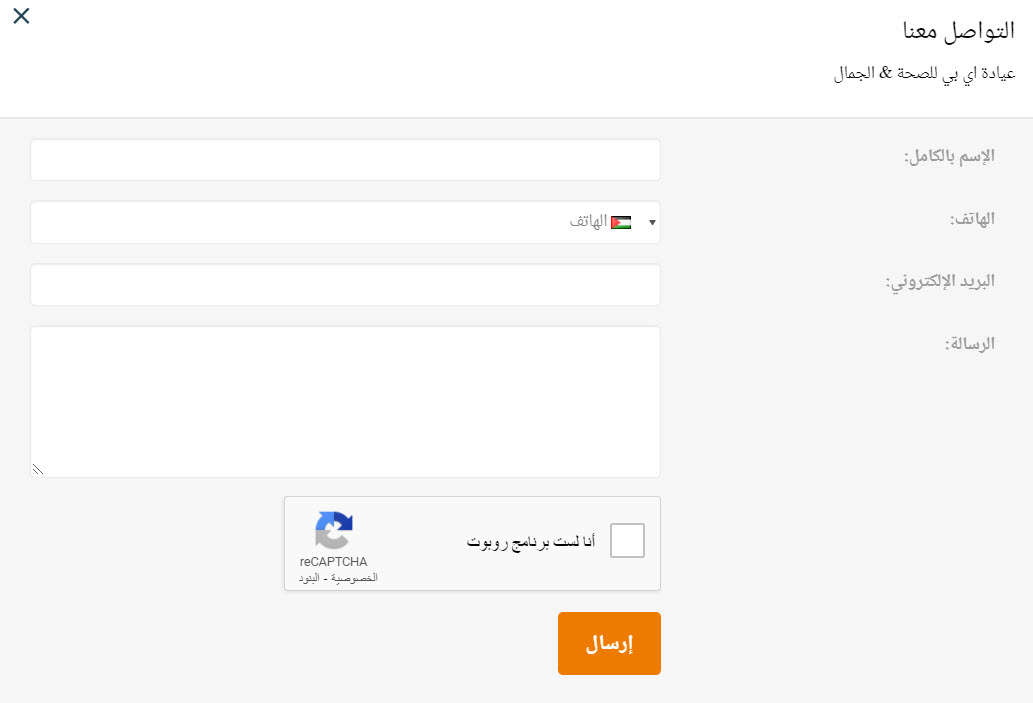Screen dimensions: 1033x703
Task: Click the textarea resize handle corner
Action: click(x=38, y=470)
